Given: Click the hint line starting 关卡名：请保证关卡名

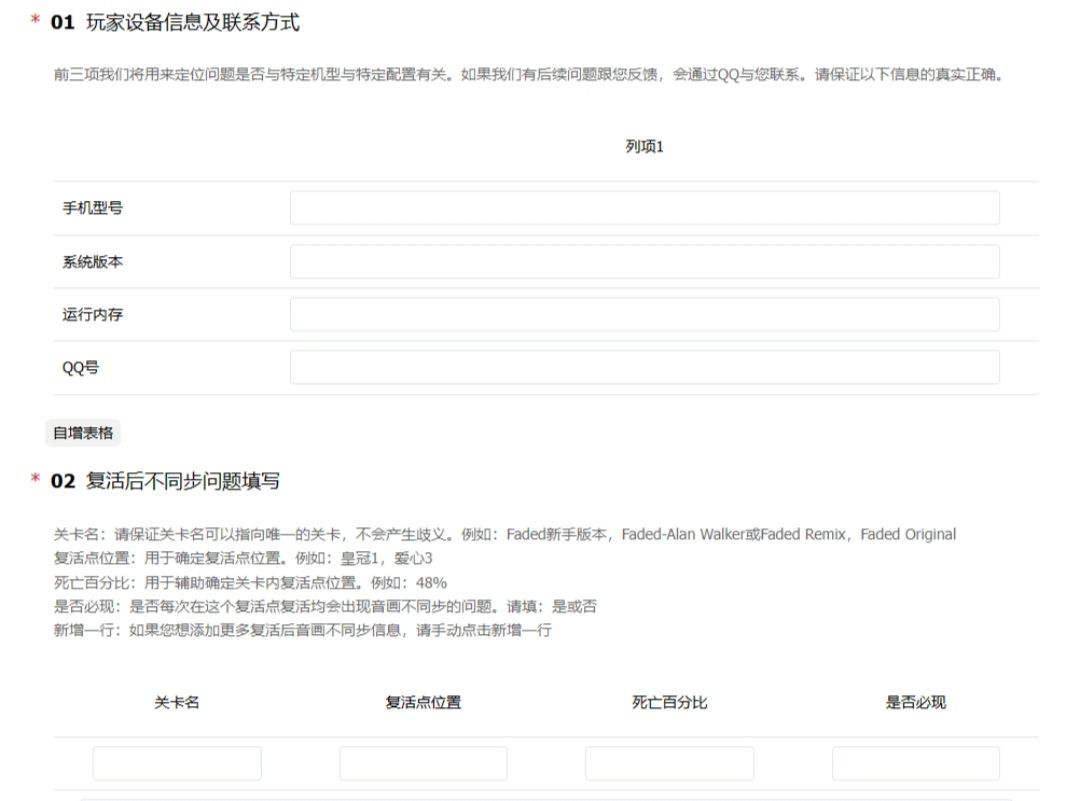Looking at the screenshot, I should (505, 534).
